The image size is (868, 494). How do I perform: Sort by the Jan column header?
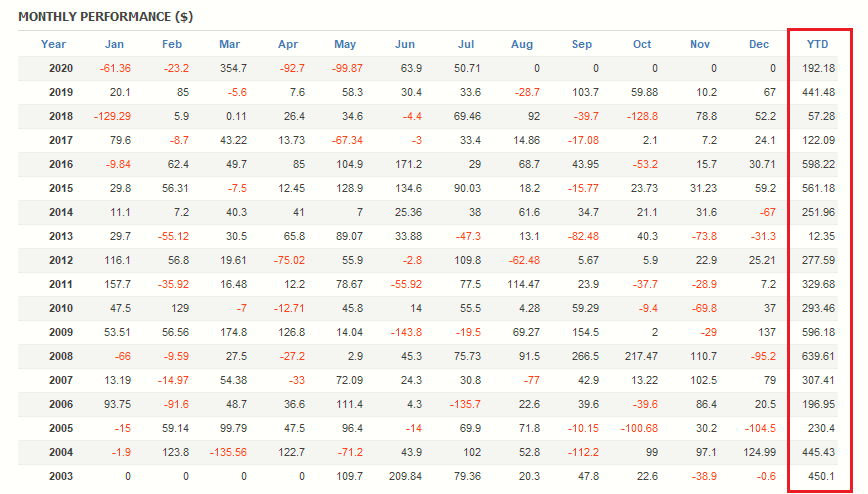115,44
